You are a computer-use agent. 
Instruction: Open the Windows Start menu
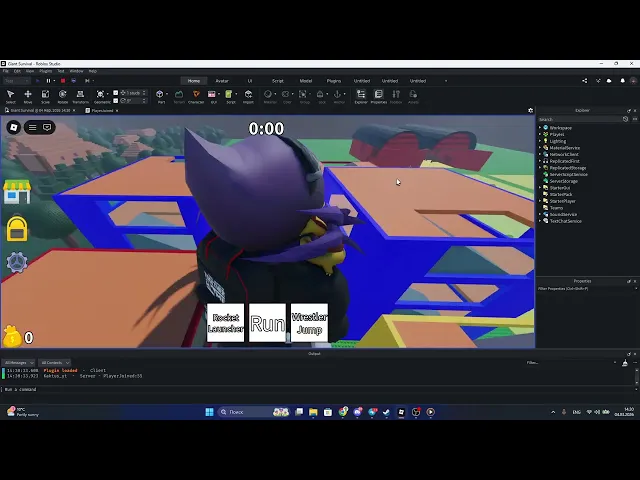click(209, 412)
